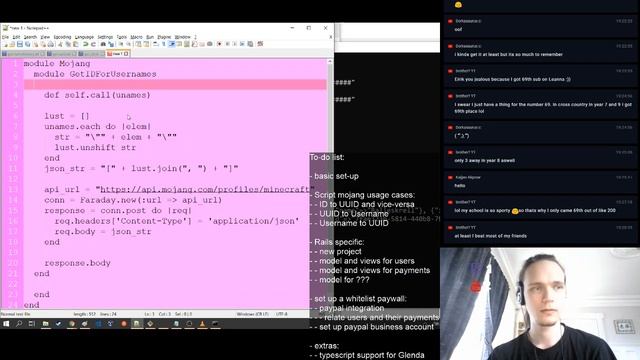The height and width of the screenshot is (360, 640).
Task: Click the webcam video feed
Action: [x=540, y=304]
